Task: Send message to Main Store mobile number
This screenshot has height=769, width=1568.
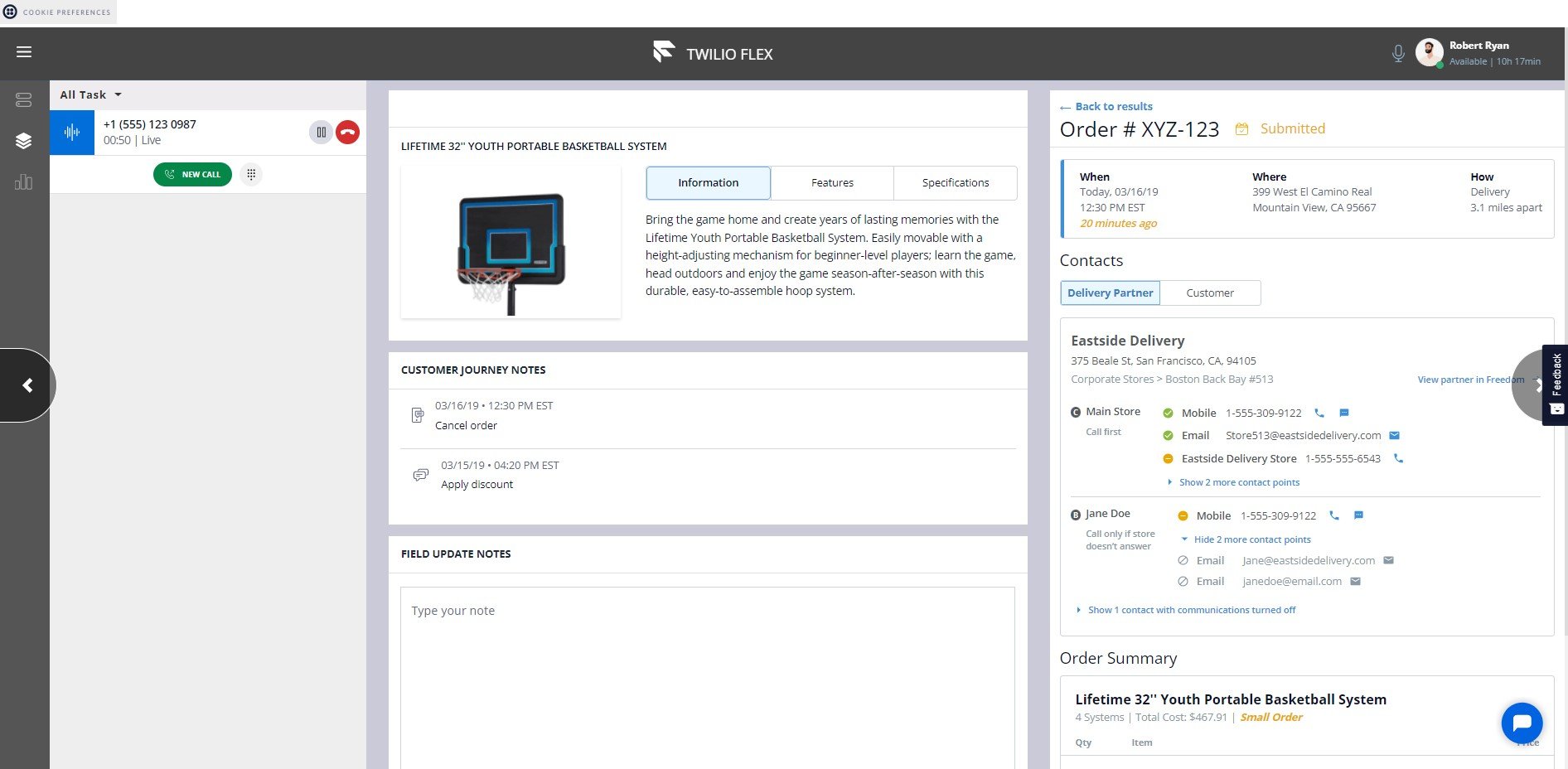Action: coord(1344,413)
